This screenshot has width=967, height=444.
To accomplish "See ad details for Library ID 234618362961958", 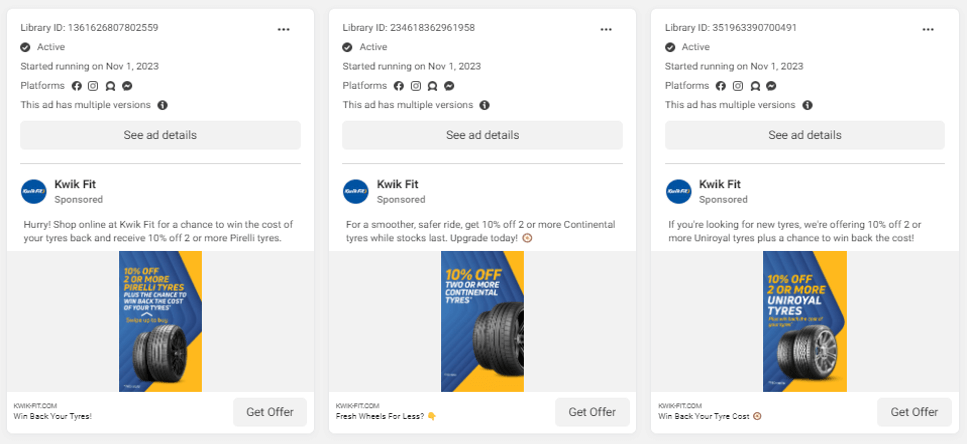I will coord(482,135).
